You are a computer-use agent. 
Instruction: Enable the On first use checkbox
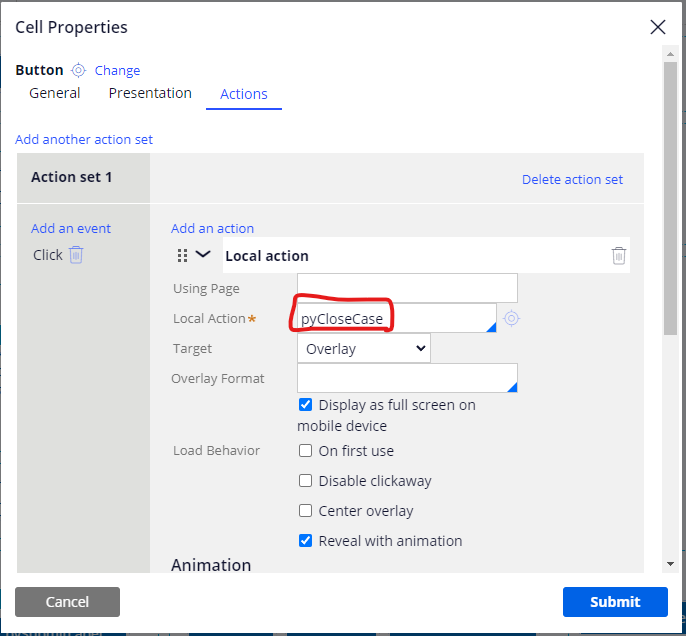(x=305, y=451)
